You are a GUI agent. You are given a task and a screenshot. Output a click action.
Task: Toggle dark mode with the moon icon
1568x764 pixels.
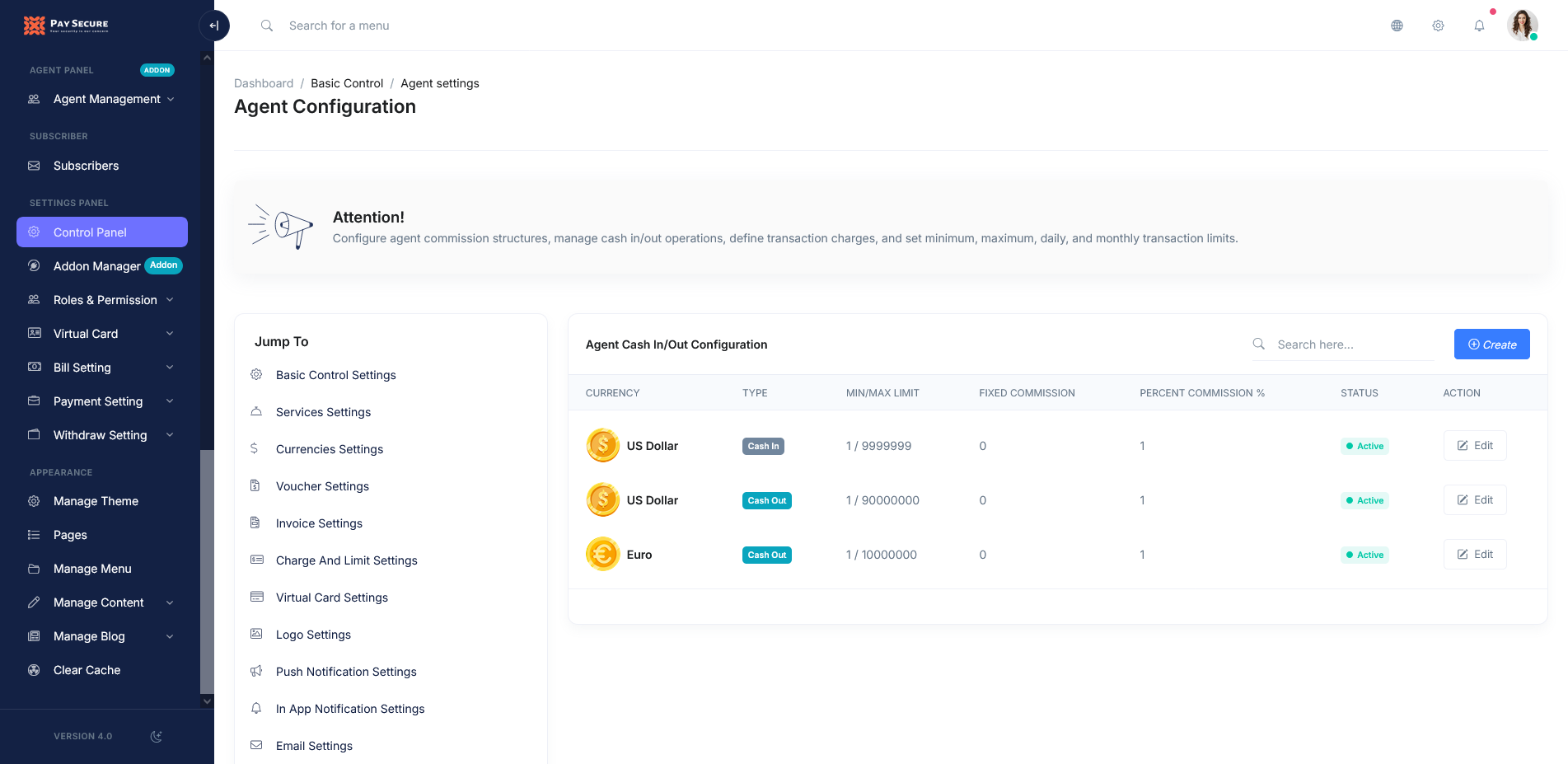point(156,736)
